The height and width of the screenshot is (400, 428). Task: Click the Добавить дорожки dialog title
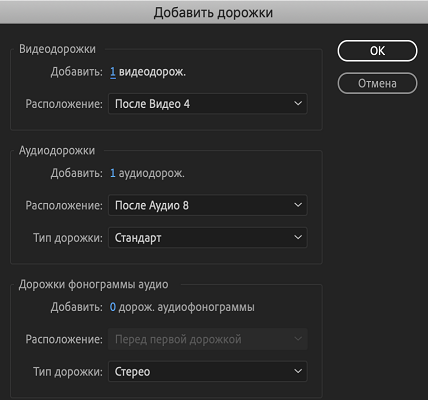[213, 13]
